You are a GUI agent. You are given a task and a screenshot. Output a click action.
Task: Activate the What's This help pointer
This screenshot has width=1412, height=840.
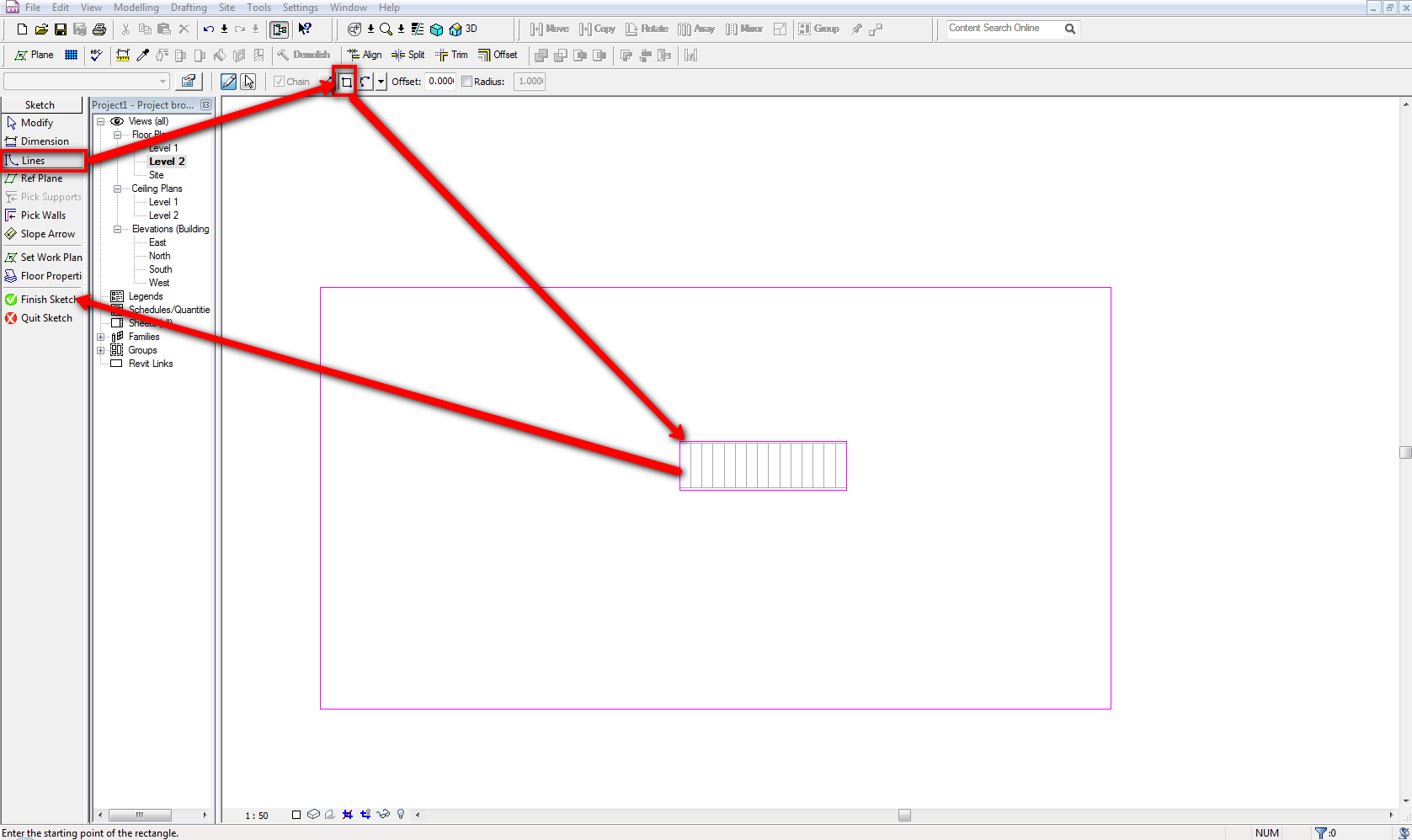[305, 29]
